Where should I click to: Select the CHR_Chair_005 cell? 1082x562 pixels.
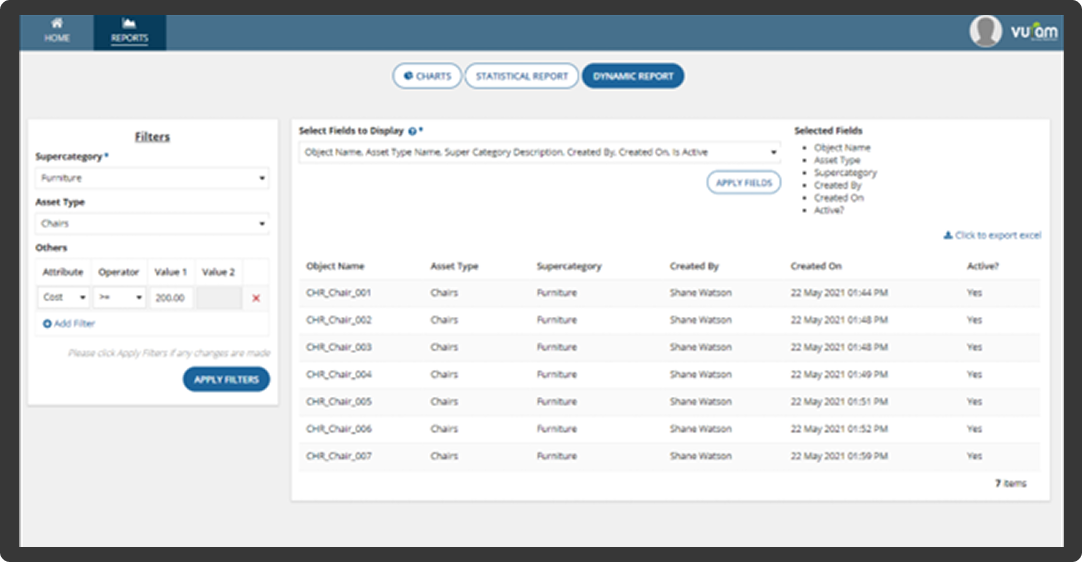coord(339,402)
